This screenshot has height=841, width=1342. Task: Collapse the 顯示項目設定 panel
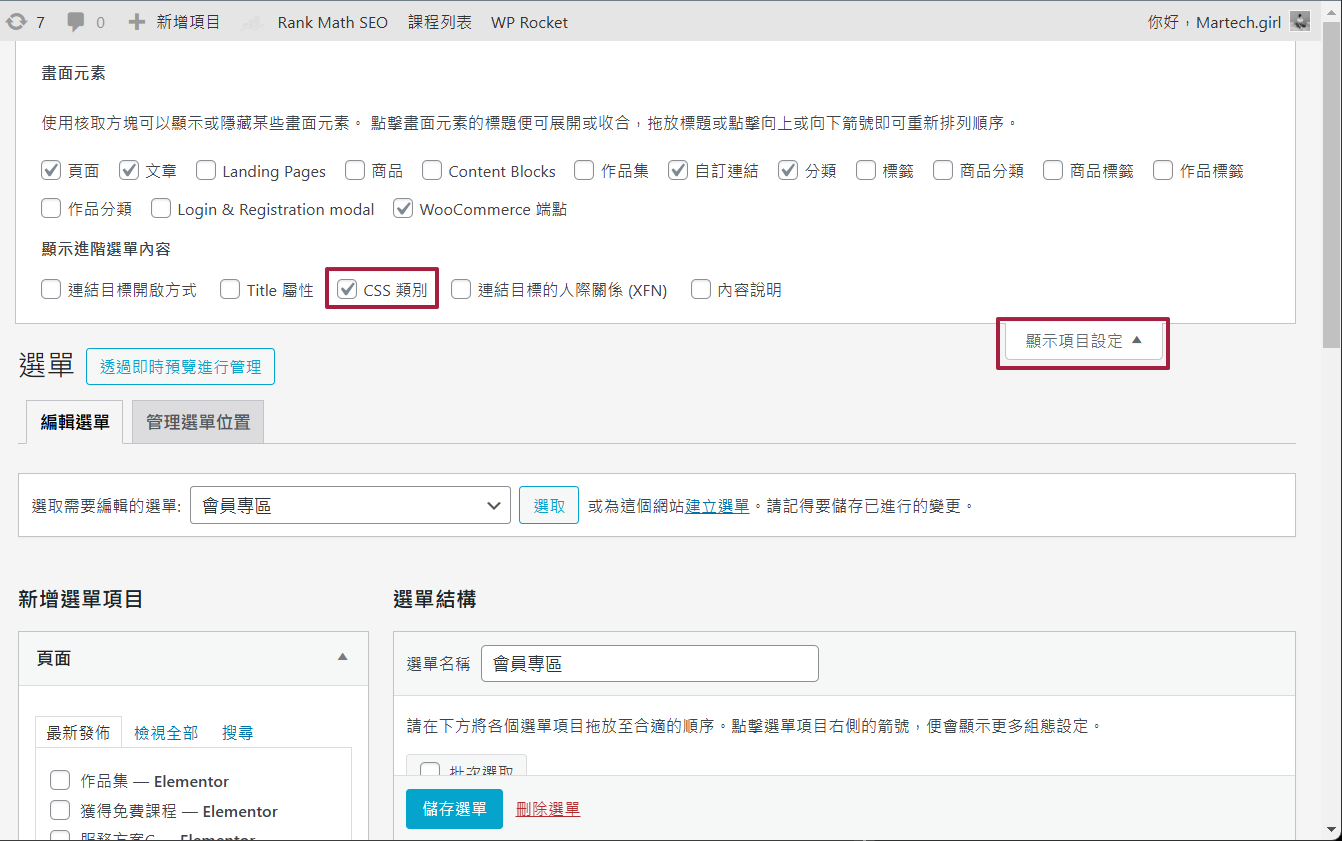tap(1083, 341)
